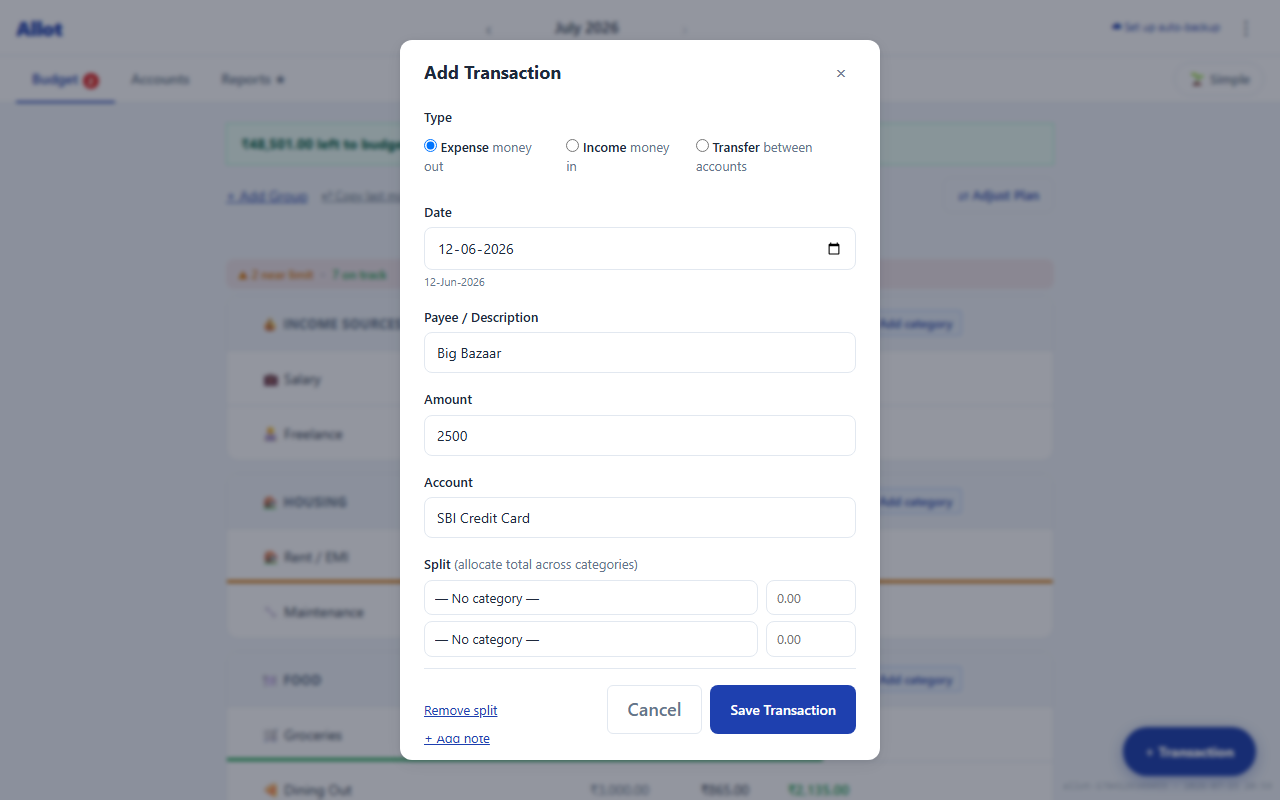Click the Freelance category row
The image size is (1280, 800).
[x=640, y=434]
